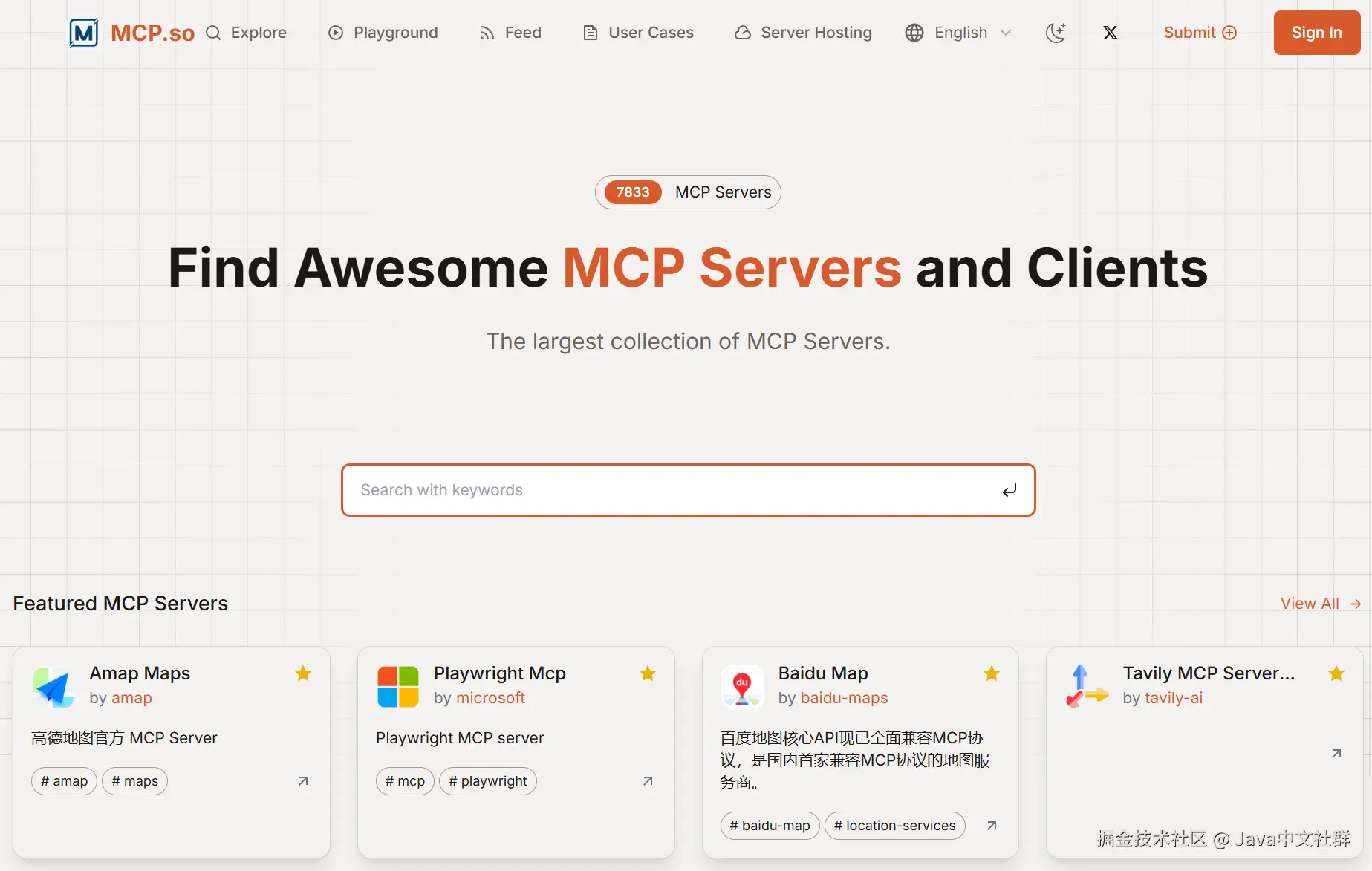The image size is (1372, 871).
Task: Open the baidu-maps author link
Action: coord(844,698)
